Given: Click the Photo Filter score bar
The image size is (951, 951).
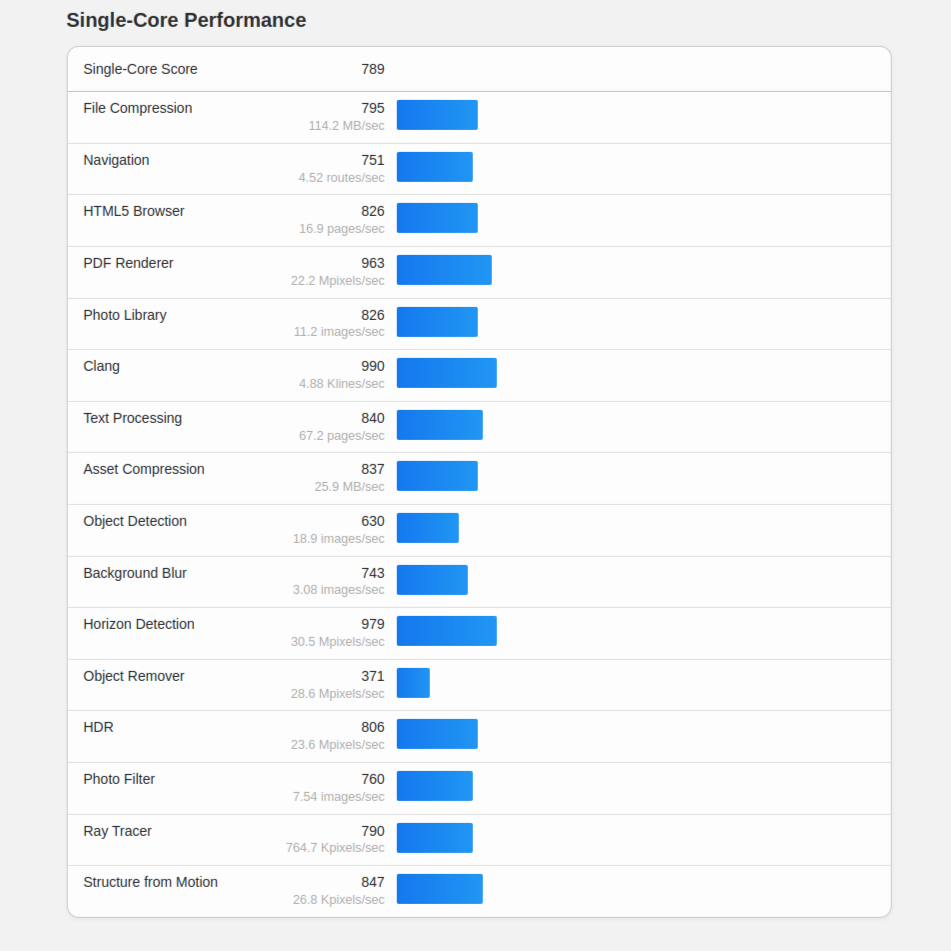Looking at the screenshot, I should click(x=434, y=786).
